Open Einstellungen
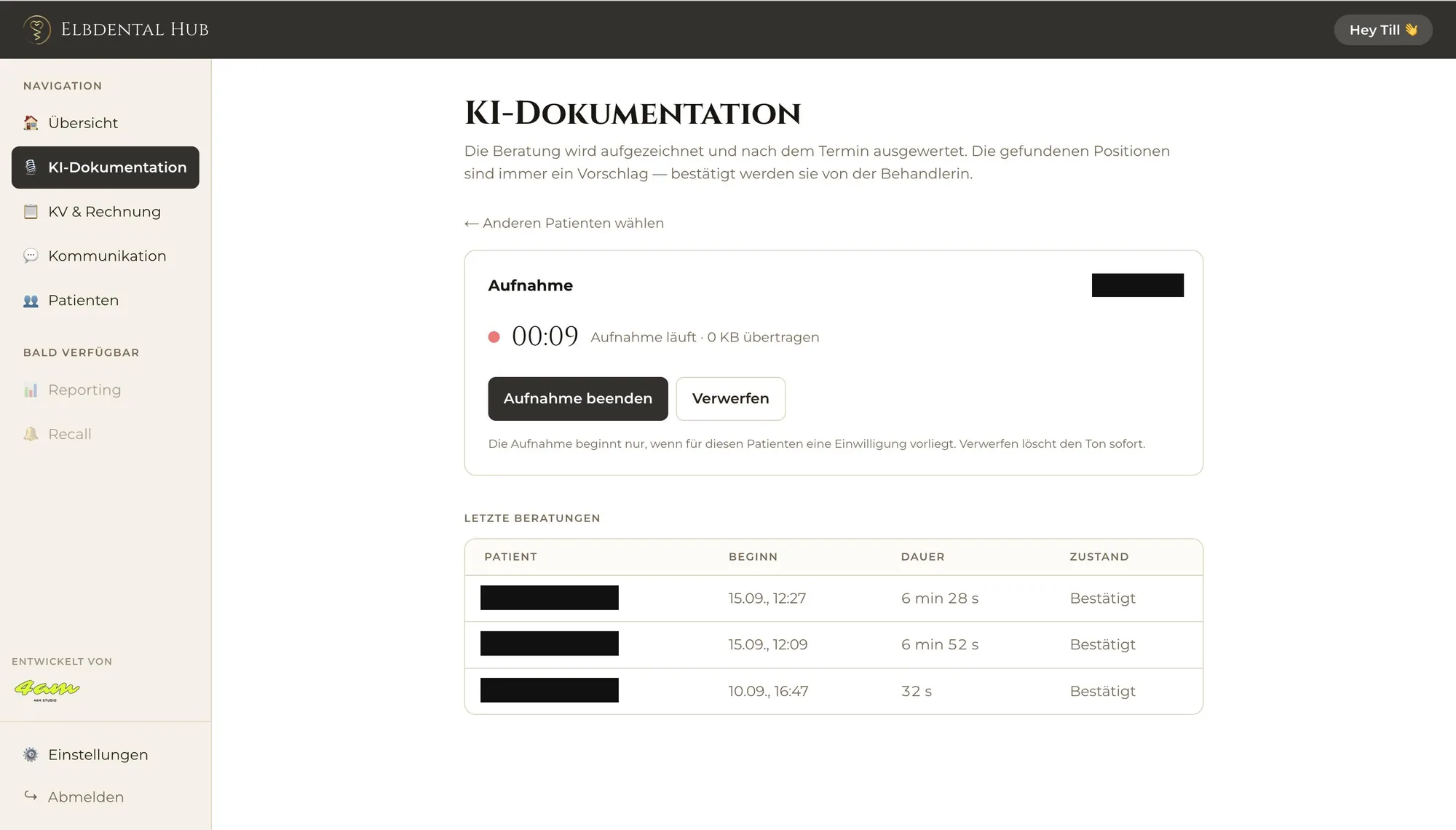This screenshot has width=1456, height=830. (x=106, y=755)
